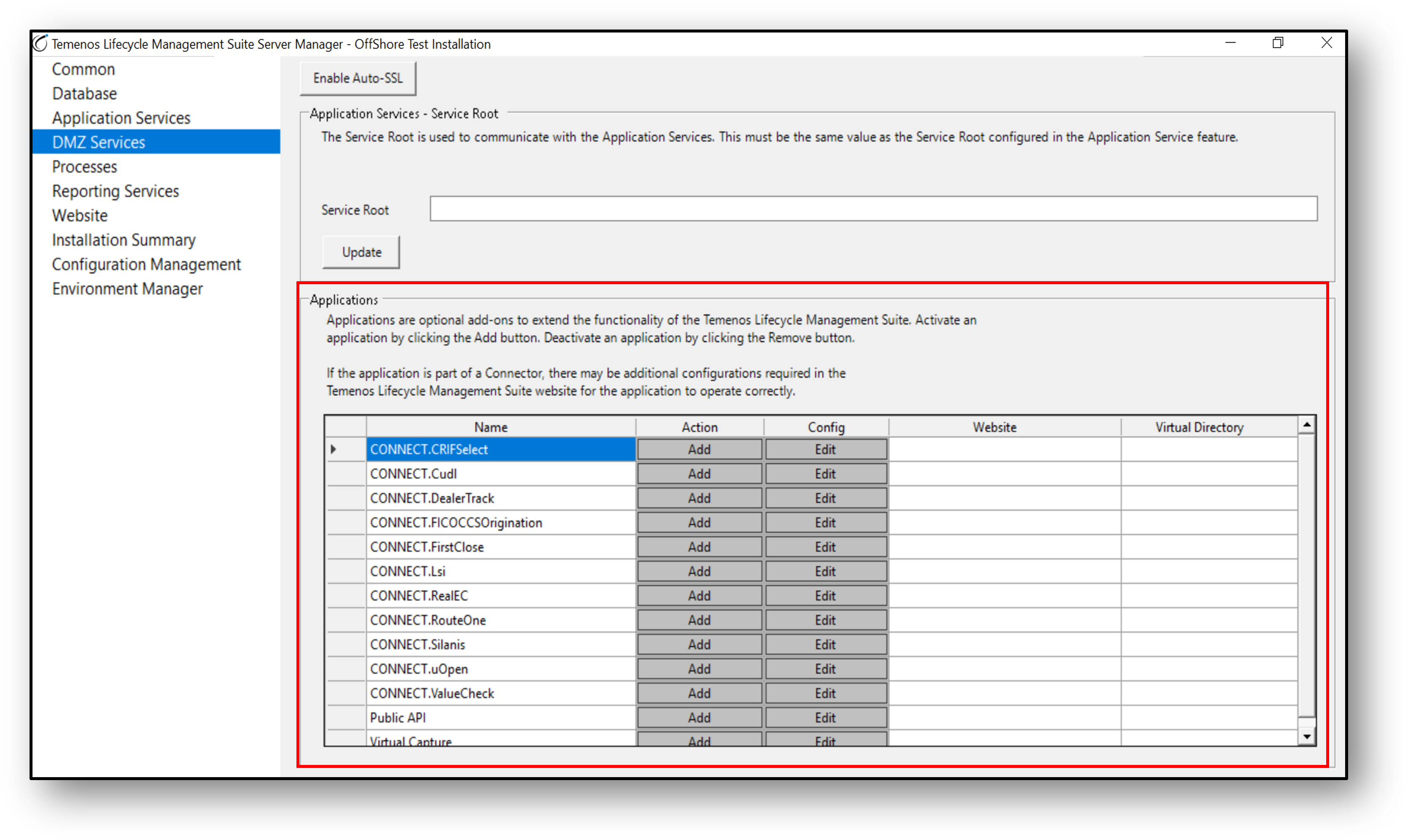Click the Website column header
1408x840 pixels.
tap(1004, 427)
